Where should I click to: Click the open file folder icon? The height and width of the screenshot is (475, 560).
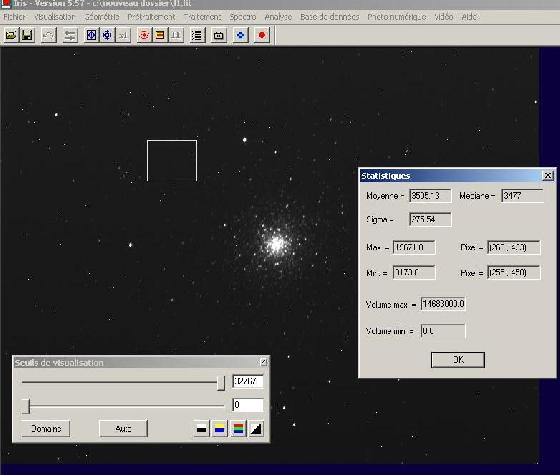pos(11,35)
